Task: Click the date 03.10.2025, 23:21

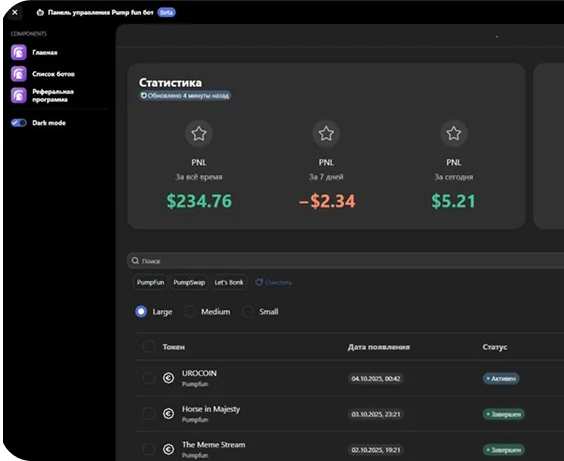Action: (376, 414)
